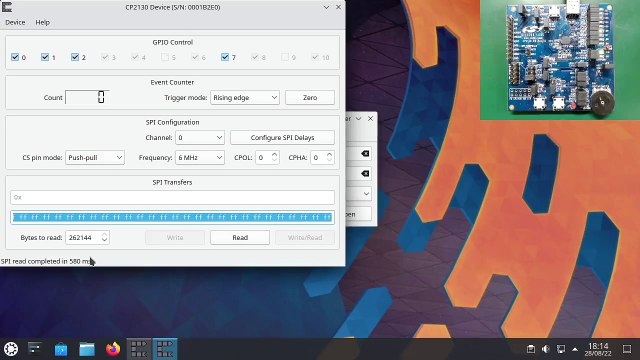Launch Discover software center
Screen dimensions: 640x360
(61, 349)
